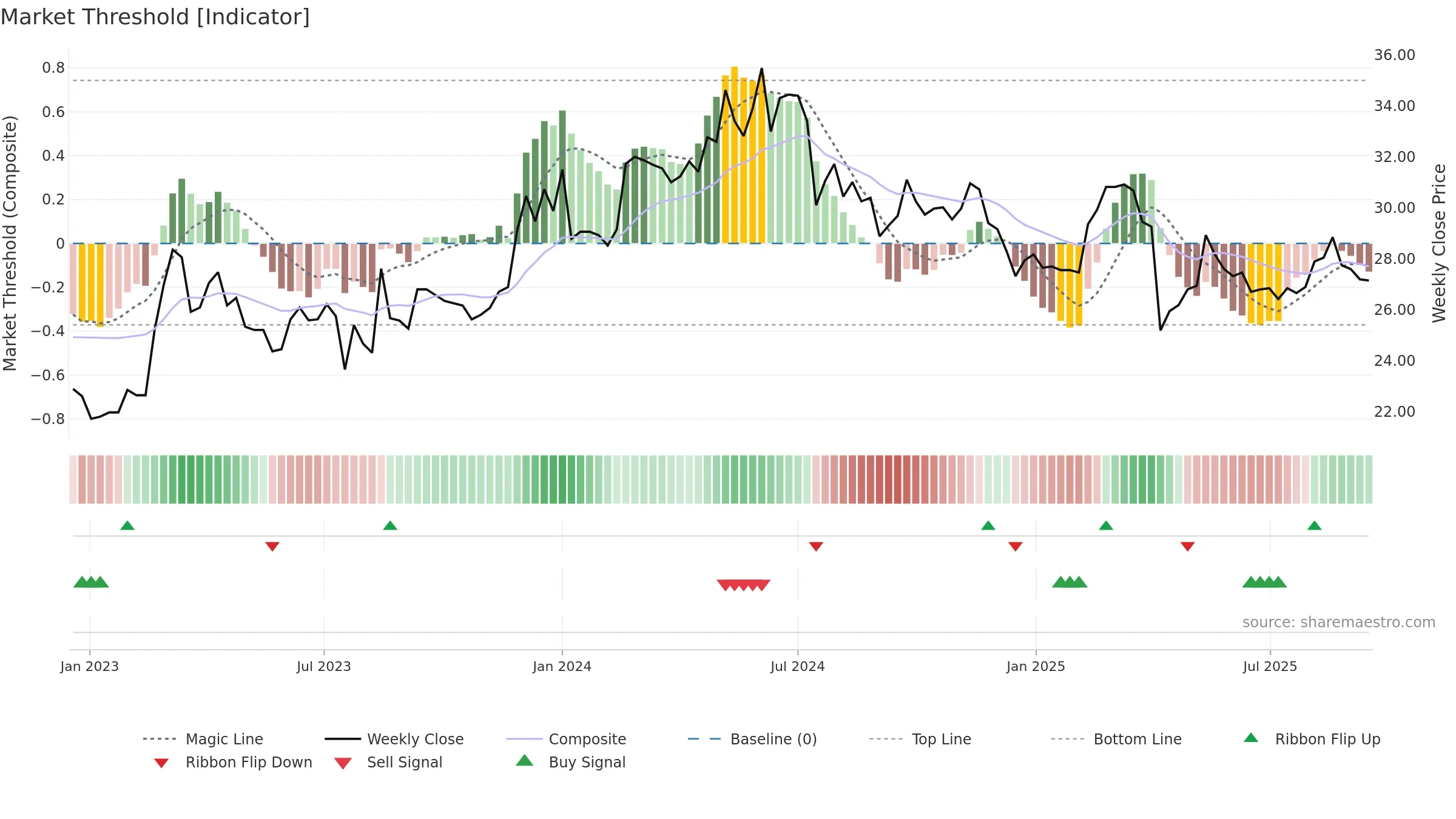Click the green triangle icon in Ribbon Flip Up legend
Image resolution: width=1456 pixels, height=819 pixels.
[x=1251, y=738]
